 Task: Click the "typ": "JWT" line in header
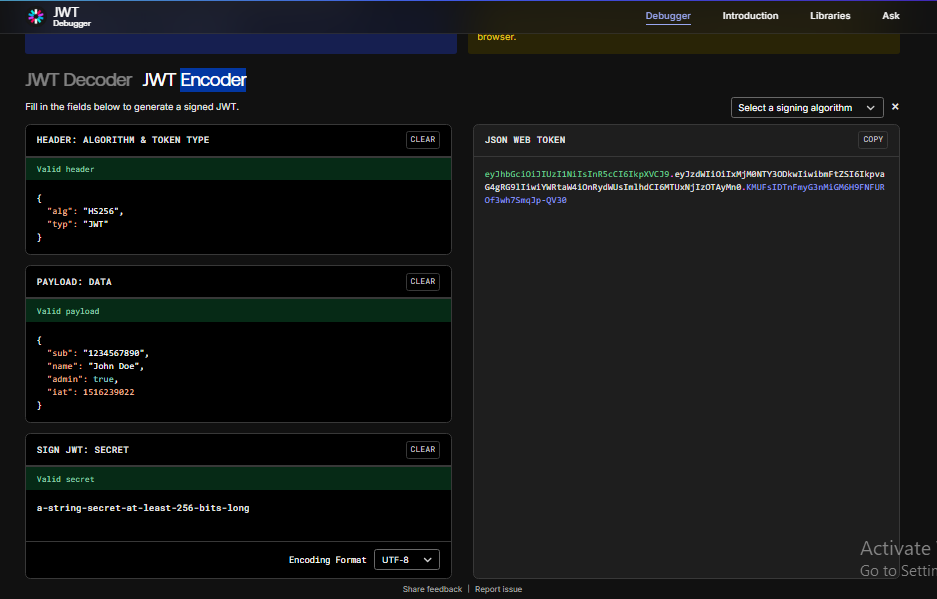[78, 224]
